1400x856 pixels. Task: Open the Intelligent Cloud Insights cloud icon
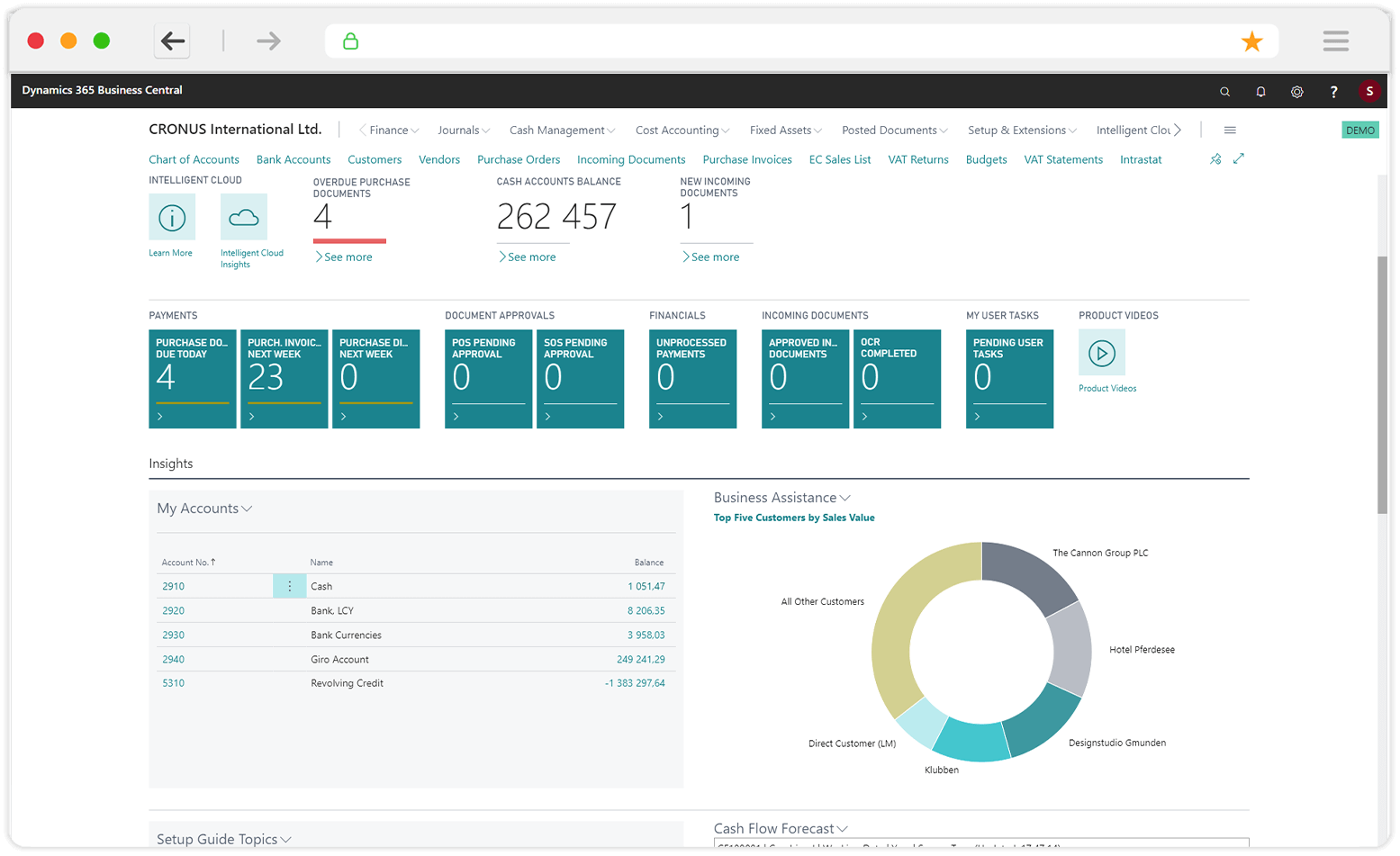pos(244,217)
